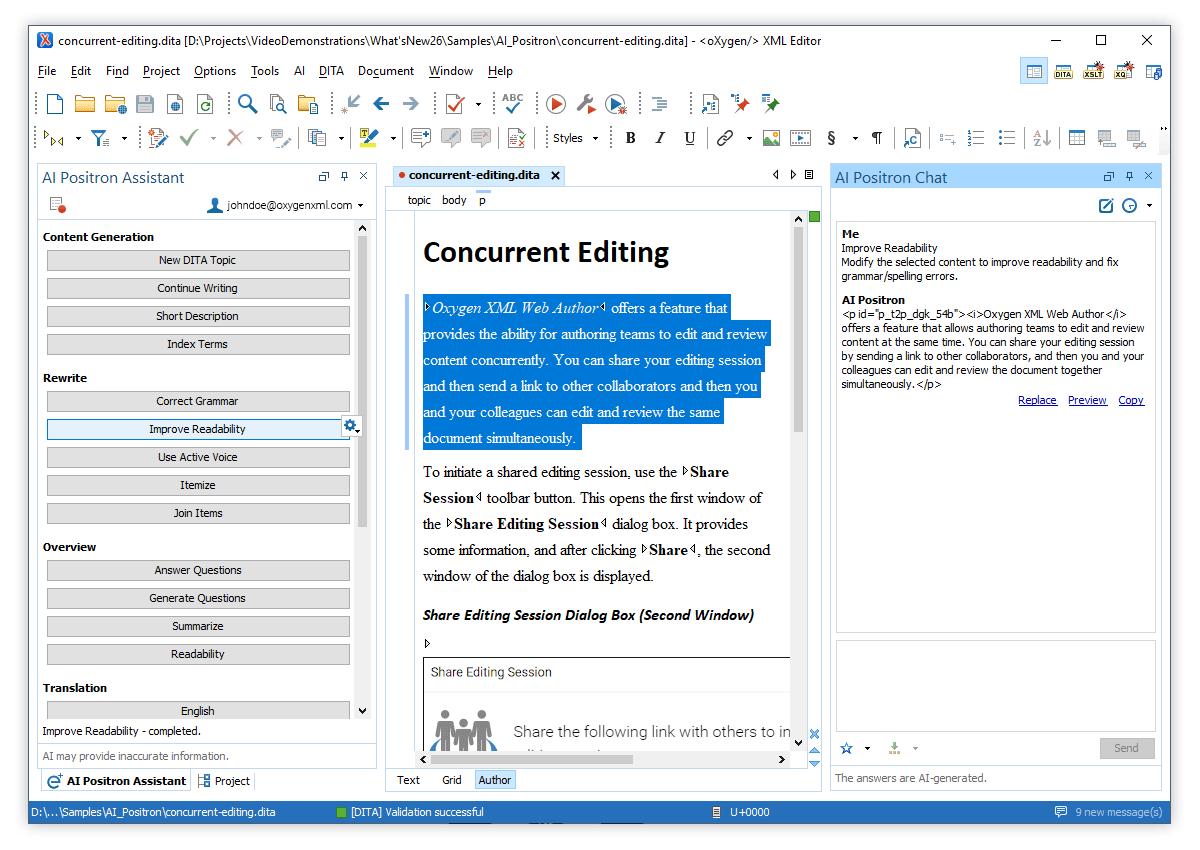Click the Continue Writing button
Screen dimensions: 1200x850
coord(198,288)
